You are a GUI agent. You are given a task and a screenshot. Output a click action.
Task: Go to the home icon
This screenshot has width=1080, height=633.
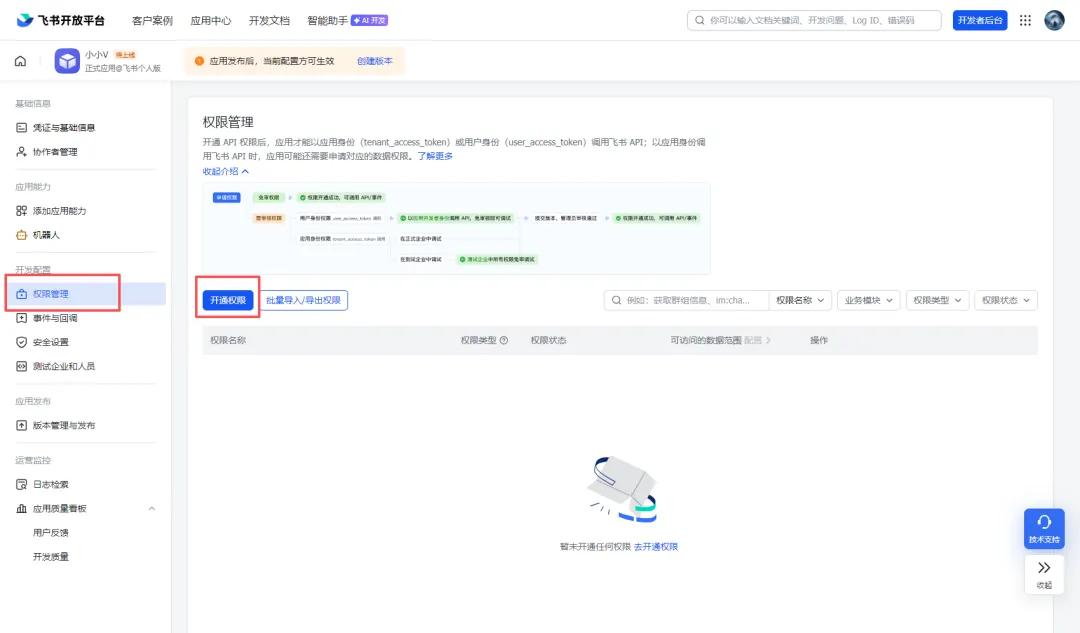pos(21,61)
